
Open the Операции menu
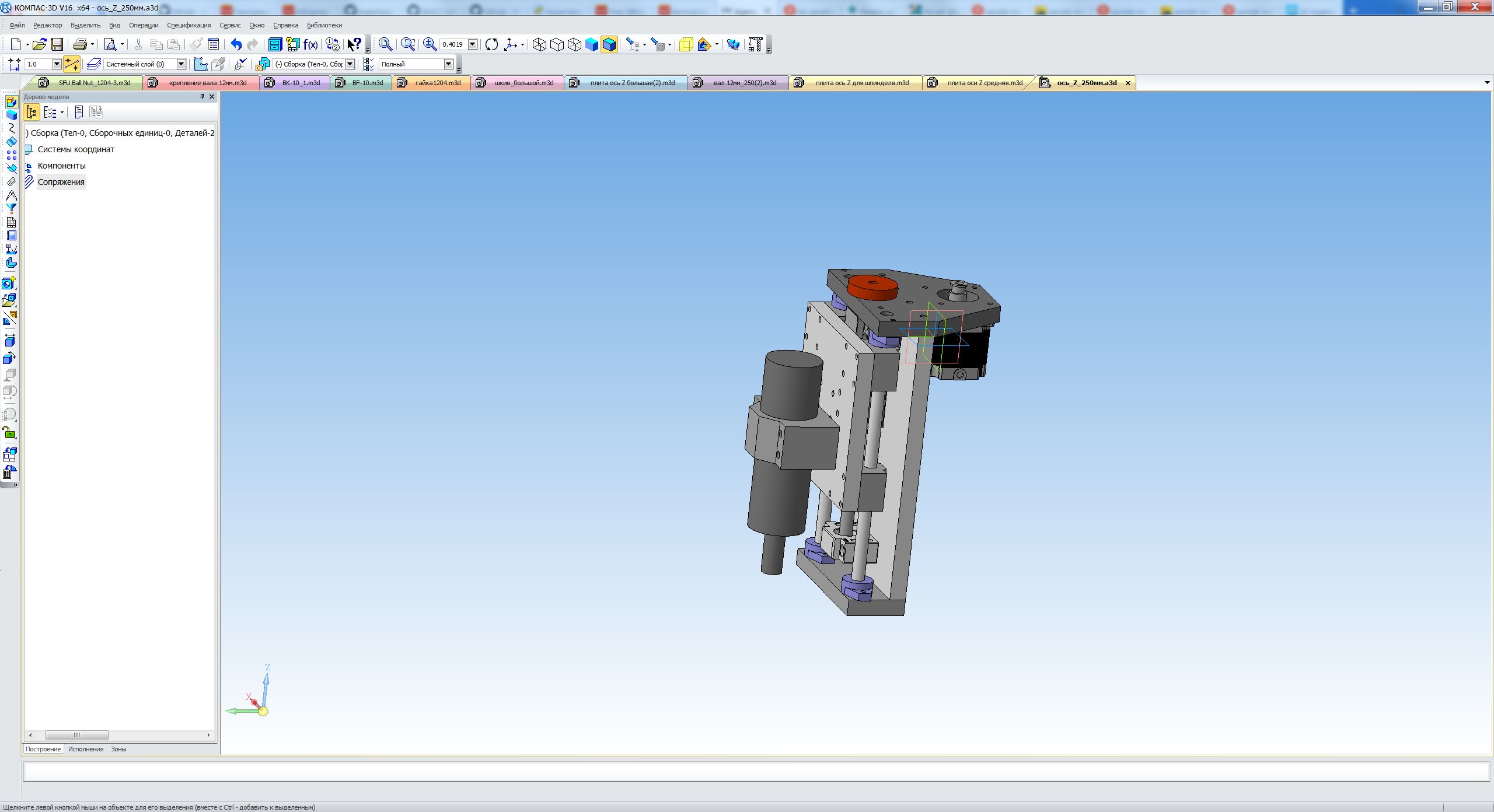pyautogui.click(x=144, y=25)
